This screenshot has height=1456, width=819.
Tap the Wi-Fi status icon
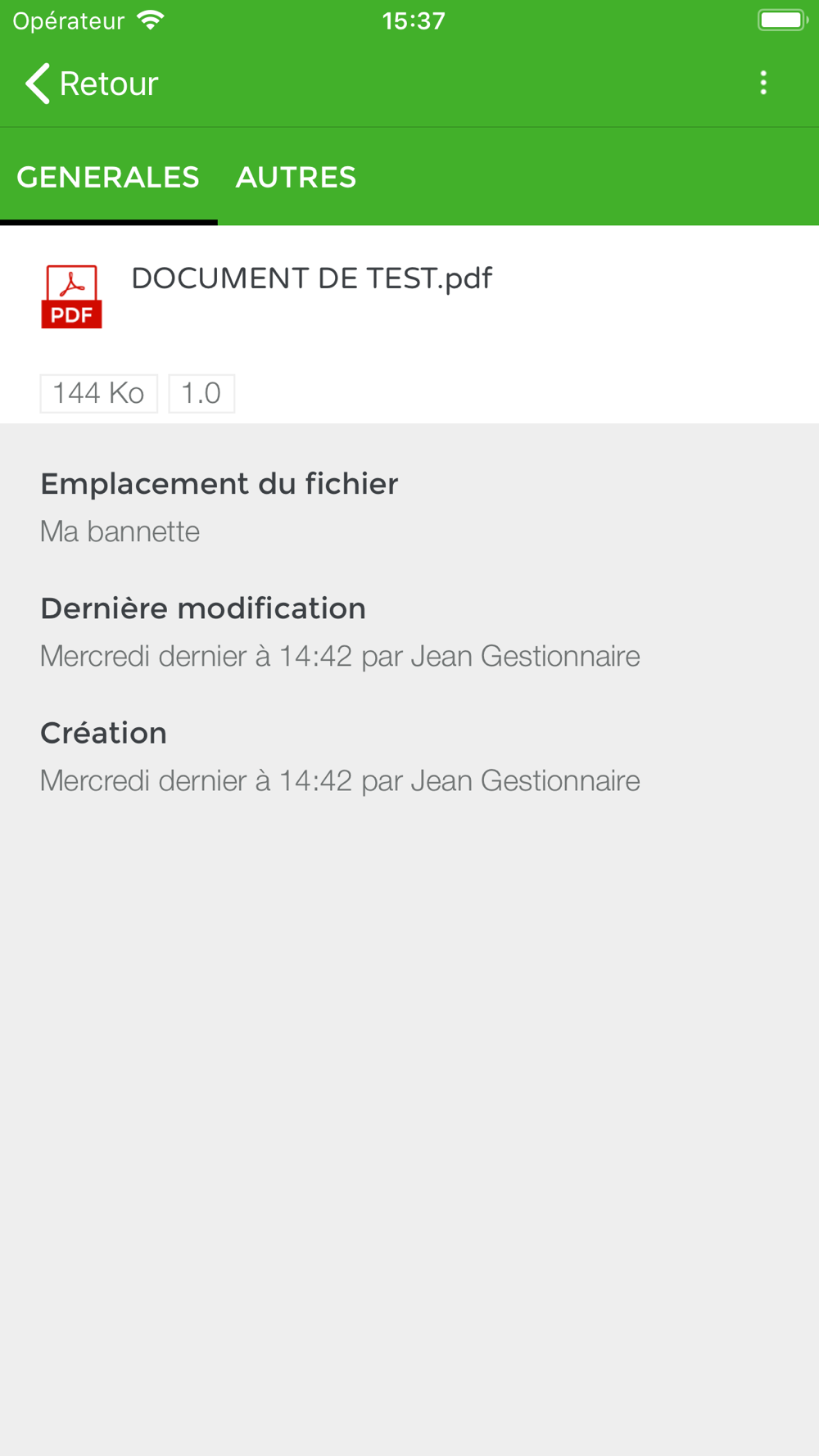(x=151, y=20)
